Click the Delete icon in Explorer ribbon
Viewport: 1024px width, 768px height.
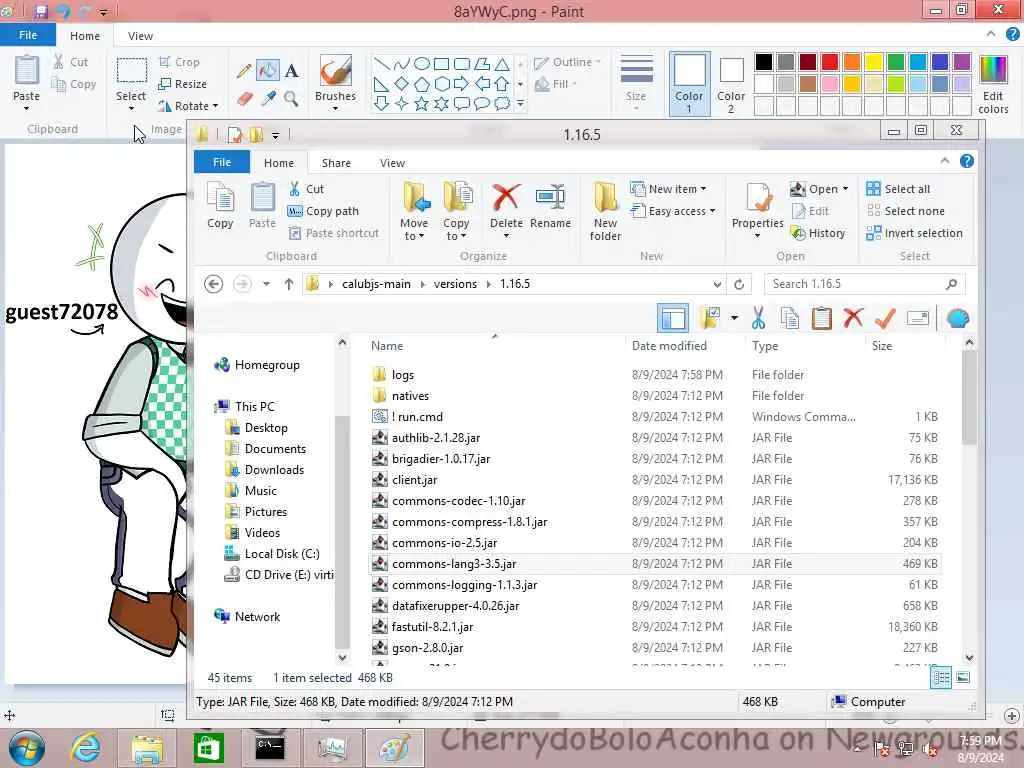click(x=506, y=197)
